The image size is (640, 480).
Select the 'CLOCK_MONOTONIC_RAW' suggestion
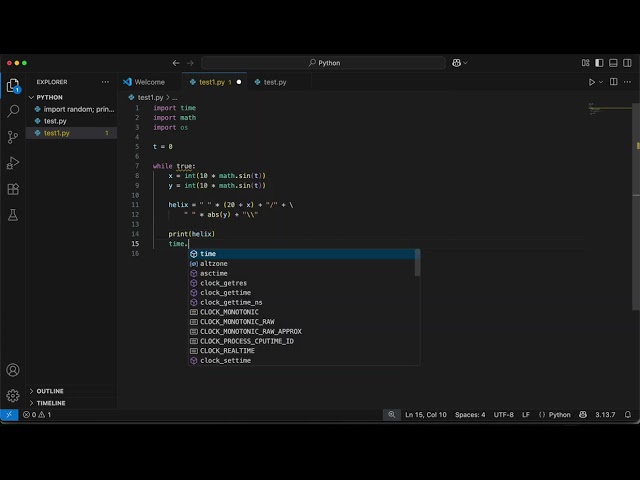click(x=301, y=322)
